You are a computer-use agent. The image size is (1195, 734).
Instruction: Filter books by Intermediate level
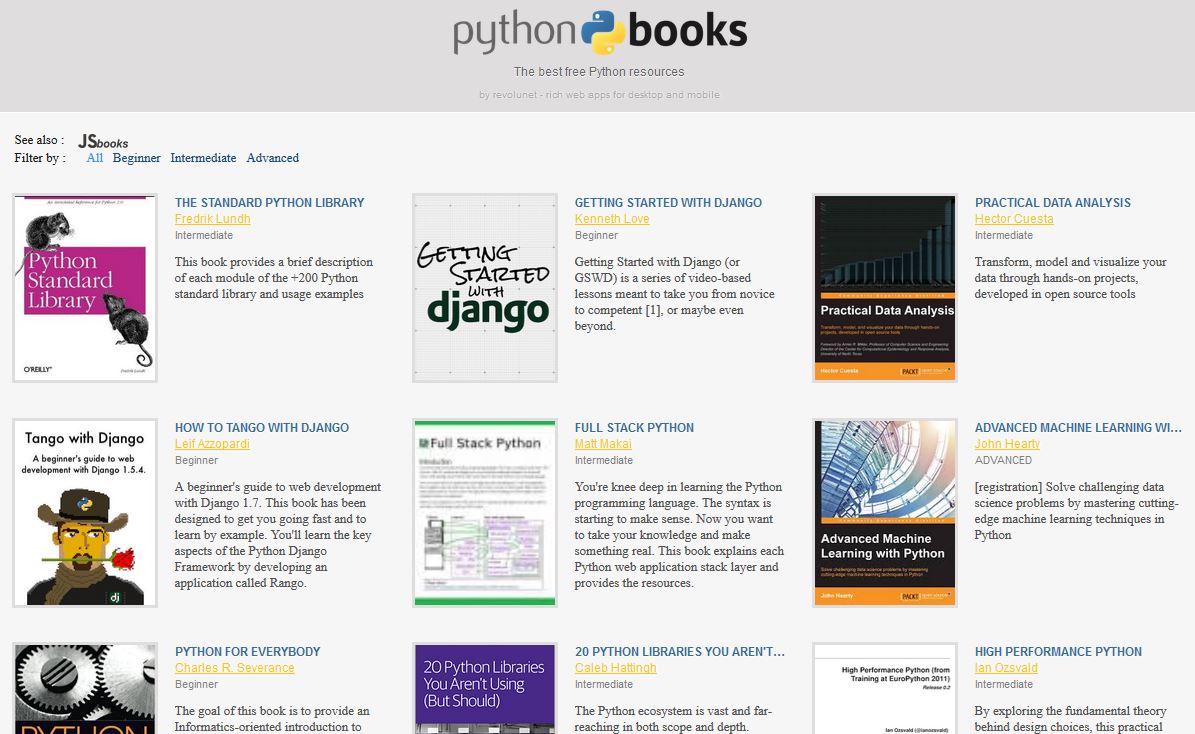click(203, 158)
